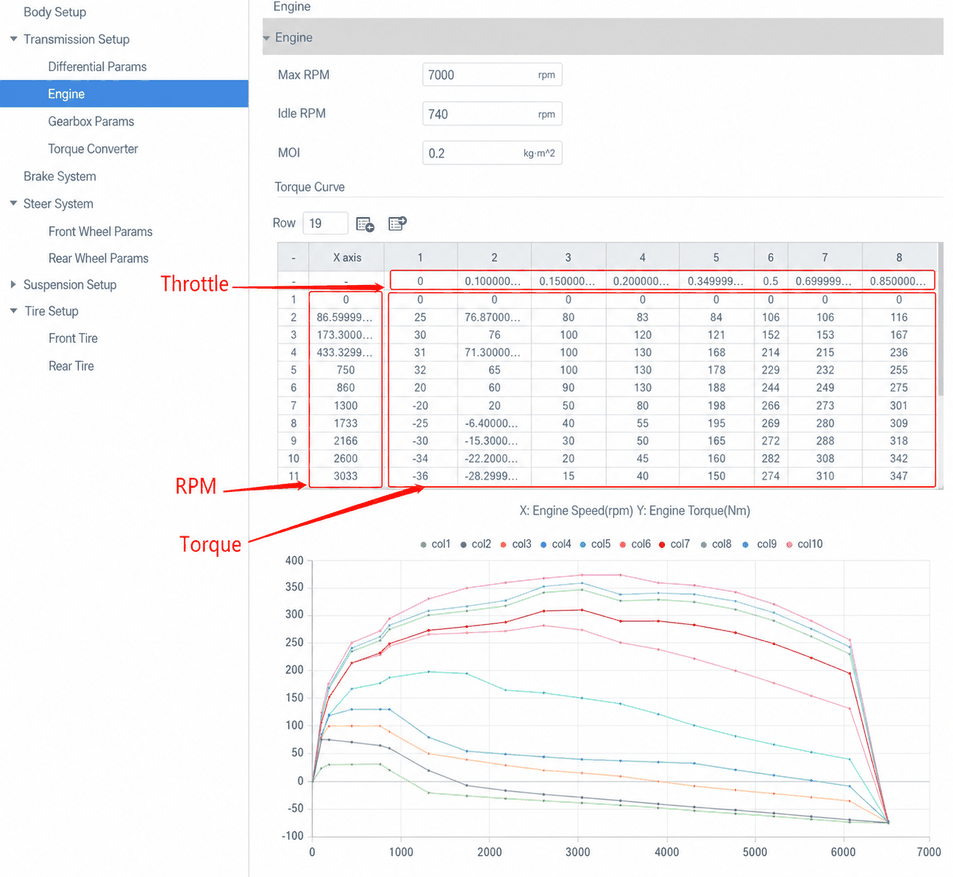Click the Row count field showing 19
Screen dimensions: 953x877
click(325, 223)
